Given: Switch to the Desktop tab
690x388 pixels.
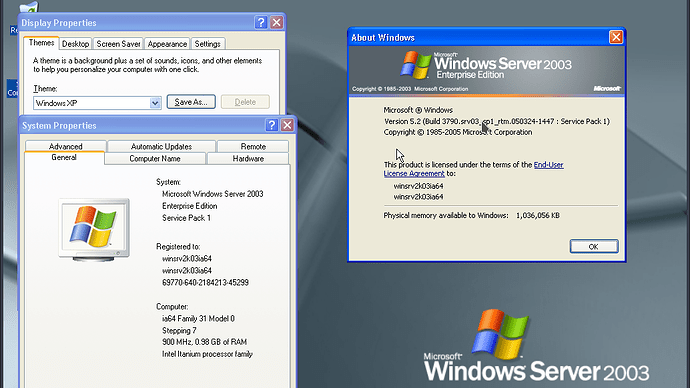Looking at the screenshot, I should point(75,44).
